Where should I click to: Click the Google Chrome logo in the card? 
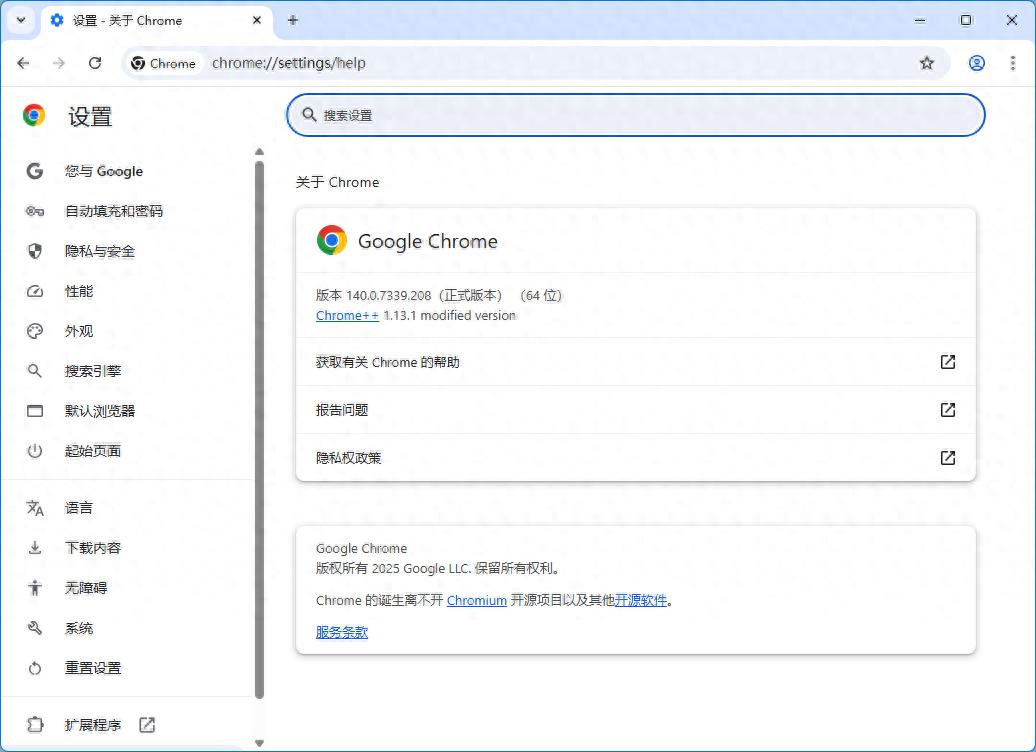coord(332,241)
